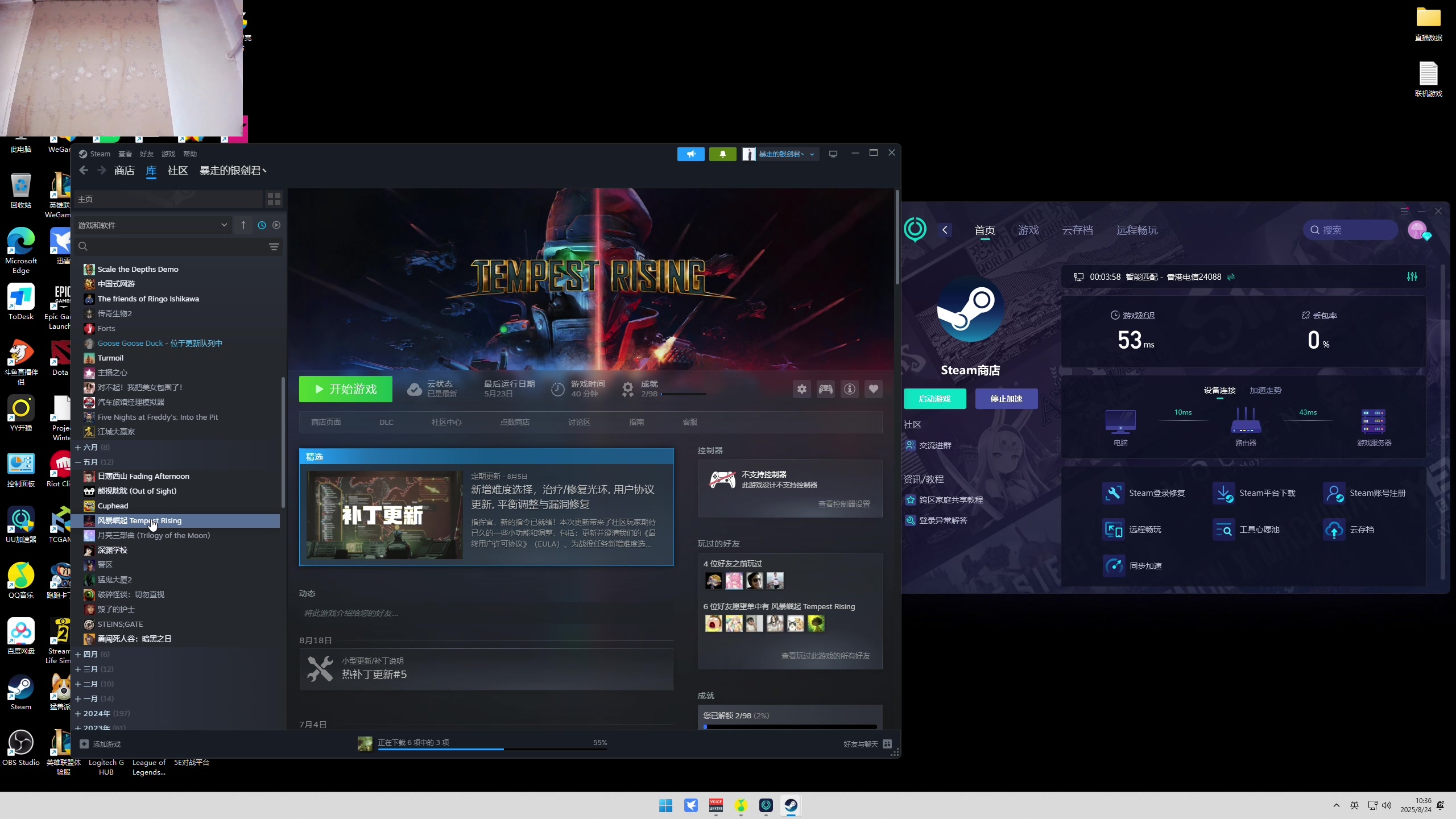Open 查看控制器设置 link
The image size is (1456, 819).
tap(844, 504)
